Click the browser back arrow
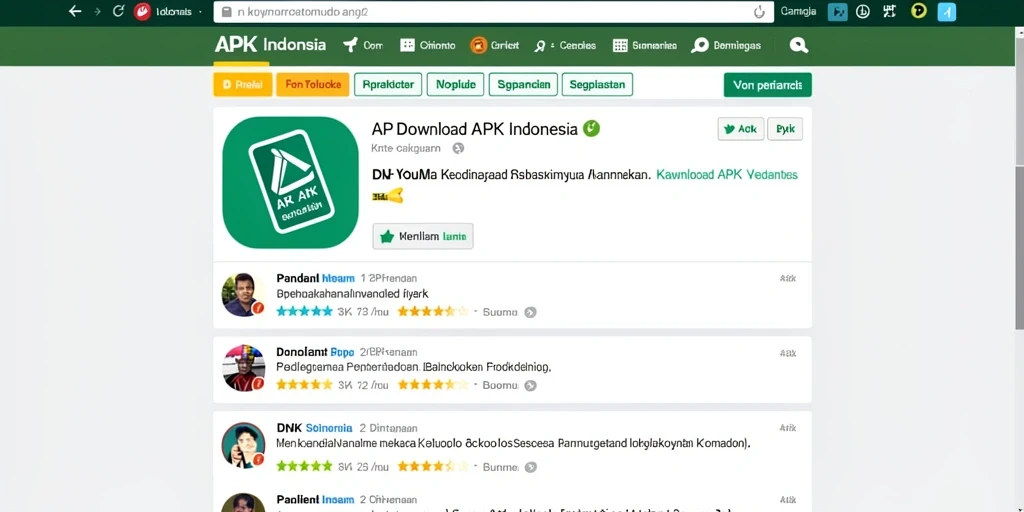Viewport: 1024px width, 512px height. [75, 11]
